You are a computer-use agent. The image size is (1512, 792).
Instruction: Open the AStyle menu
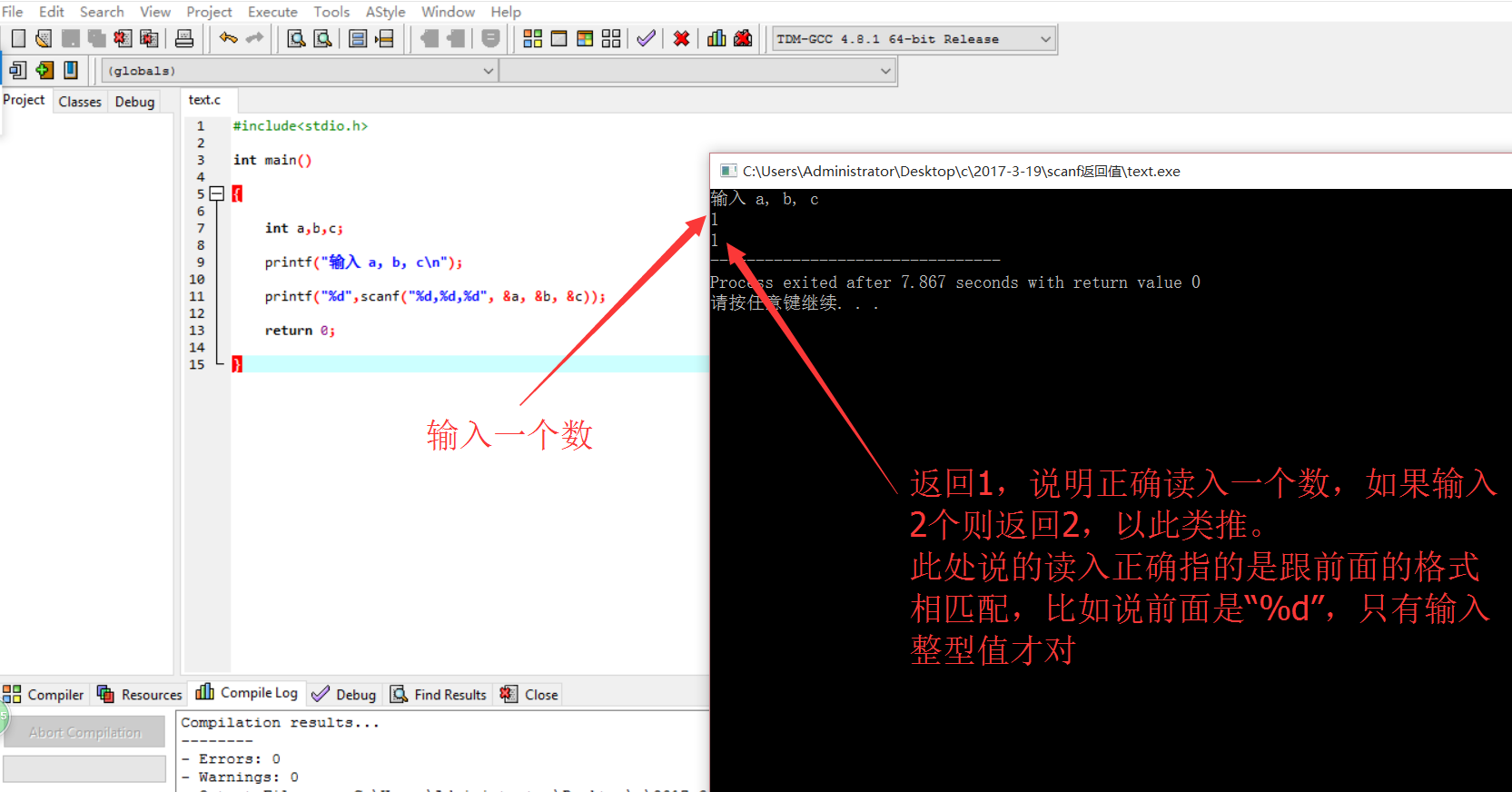coord(385,12)
